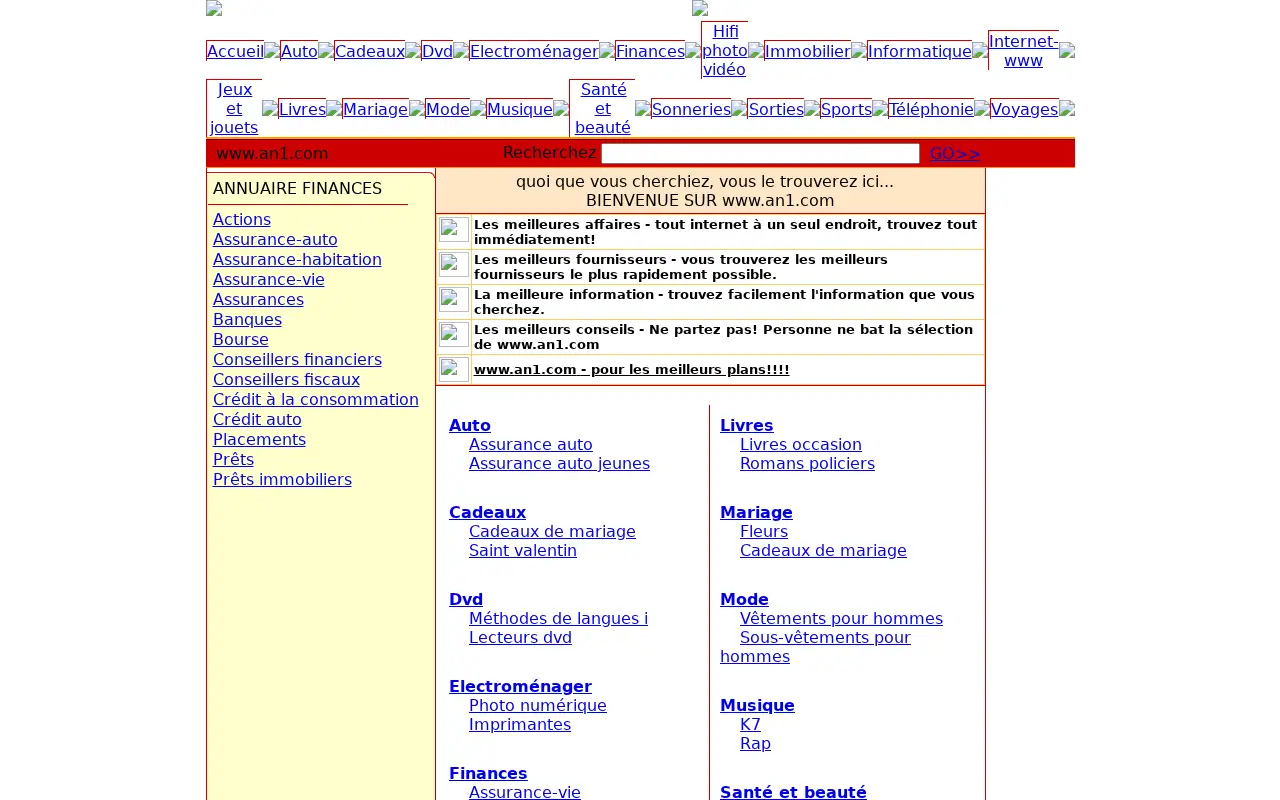
Task: Click the image icon beside 'La meilleure information'
Action: (x=454, y=300)
